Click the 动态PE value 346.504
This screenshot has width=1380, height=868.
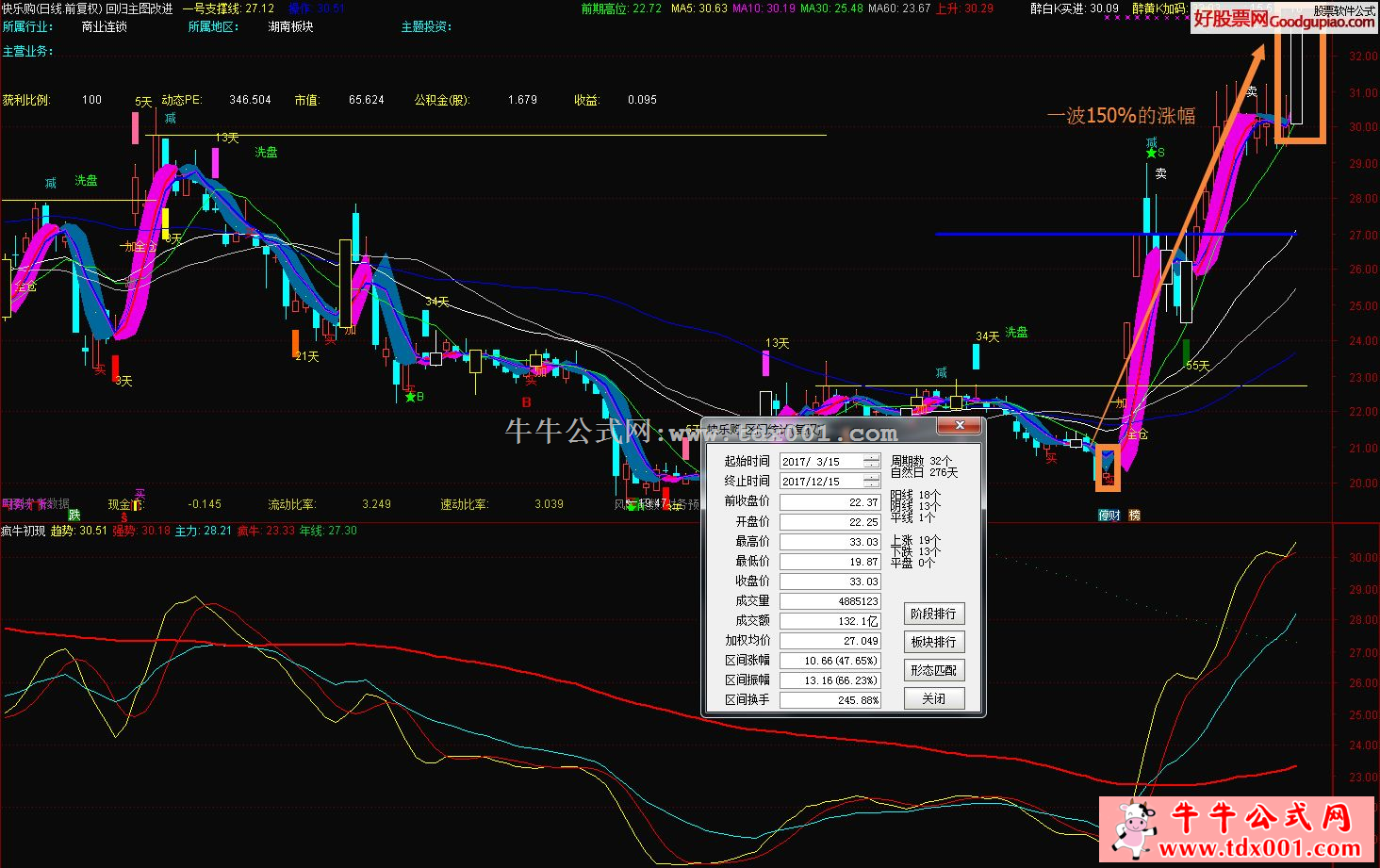pyautogui.click(x=250, y=100)
